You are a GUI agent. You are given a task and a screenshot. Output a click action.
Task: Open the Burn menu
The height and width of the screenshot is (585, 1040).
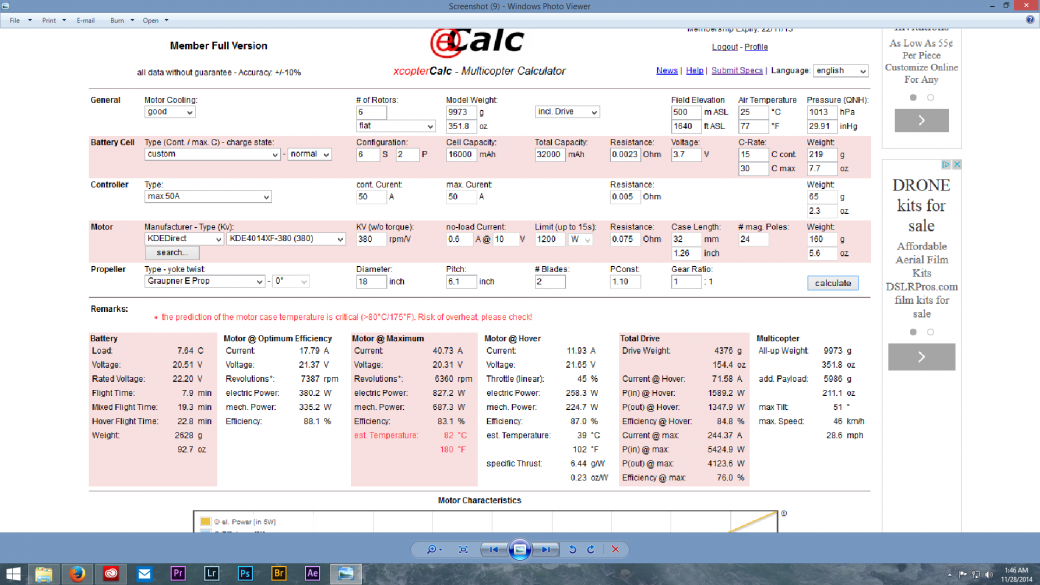(x=122, y=21)
